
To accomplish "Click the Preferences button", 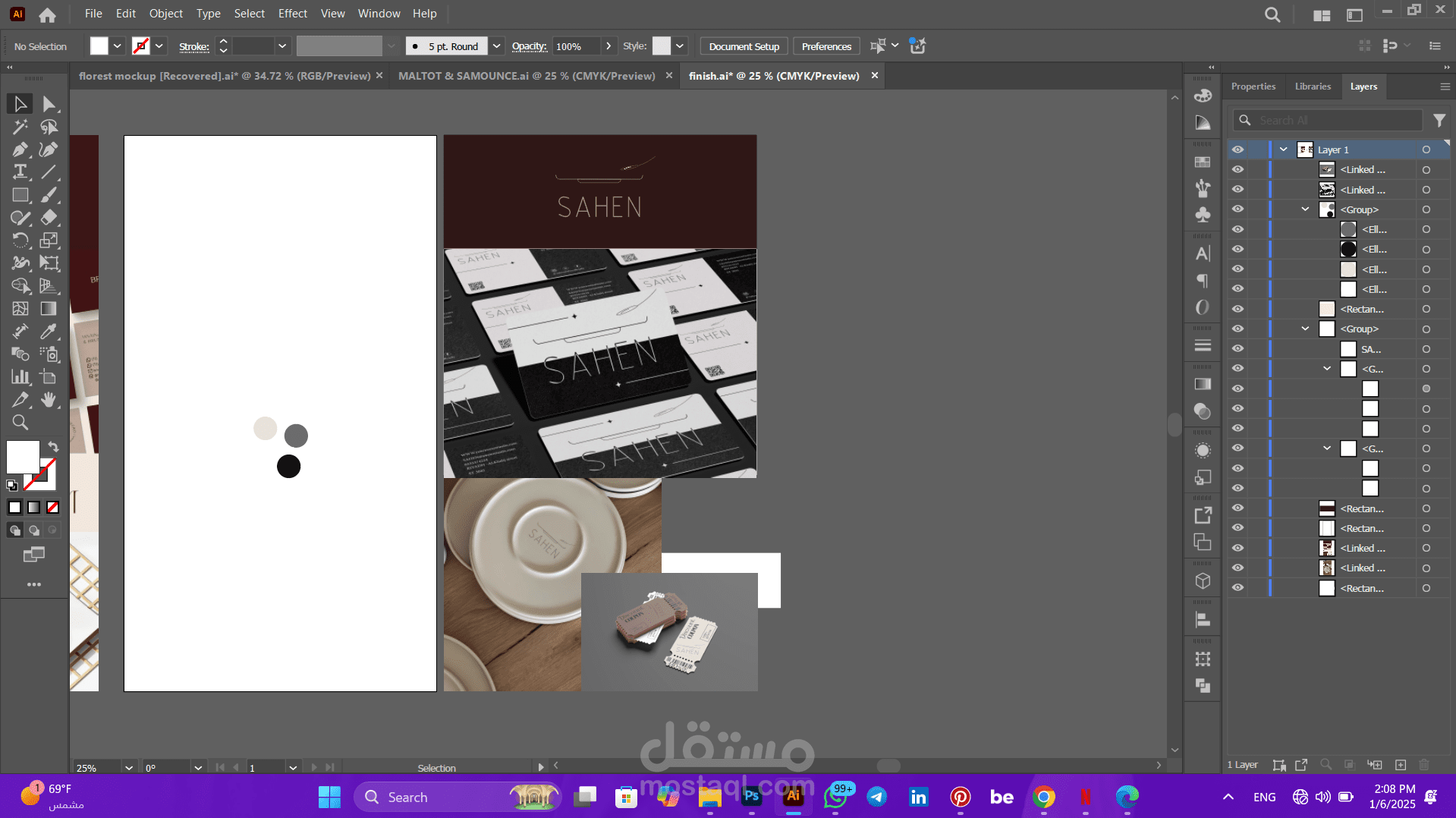I will [x=826, y=46].
